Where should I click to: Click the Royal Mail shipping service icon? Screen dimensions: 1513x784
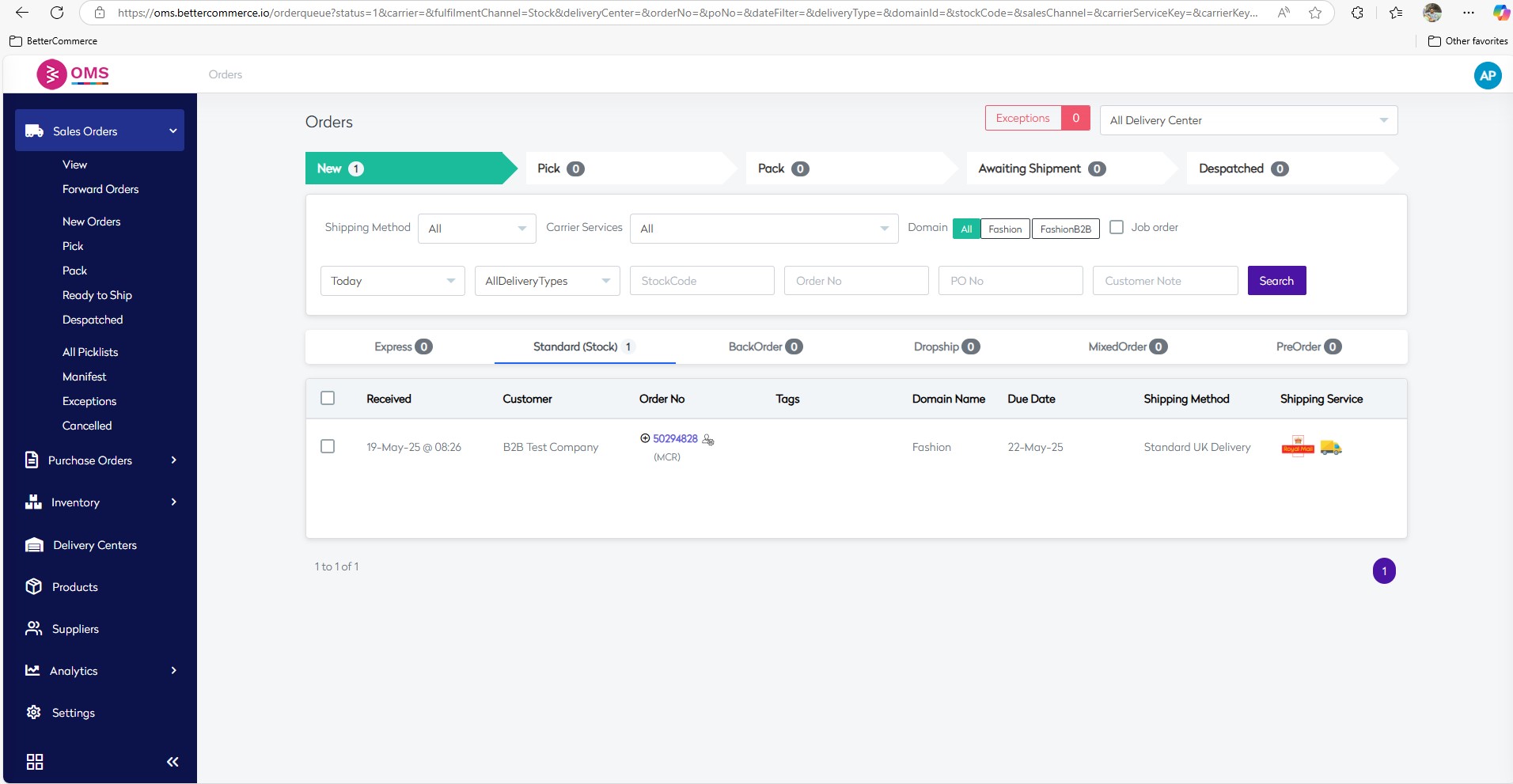pos(1297,446)
